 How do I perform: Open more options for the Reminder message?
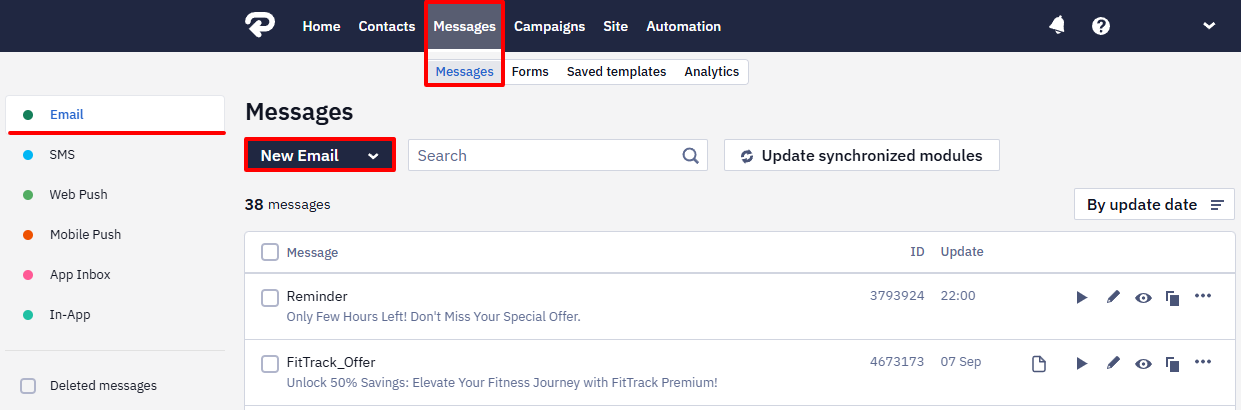pos(1203,296)
